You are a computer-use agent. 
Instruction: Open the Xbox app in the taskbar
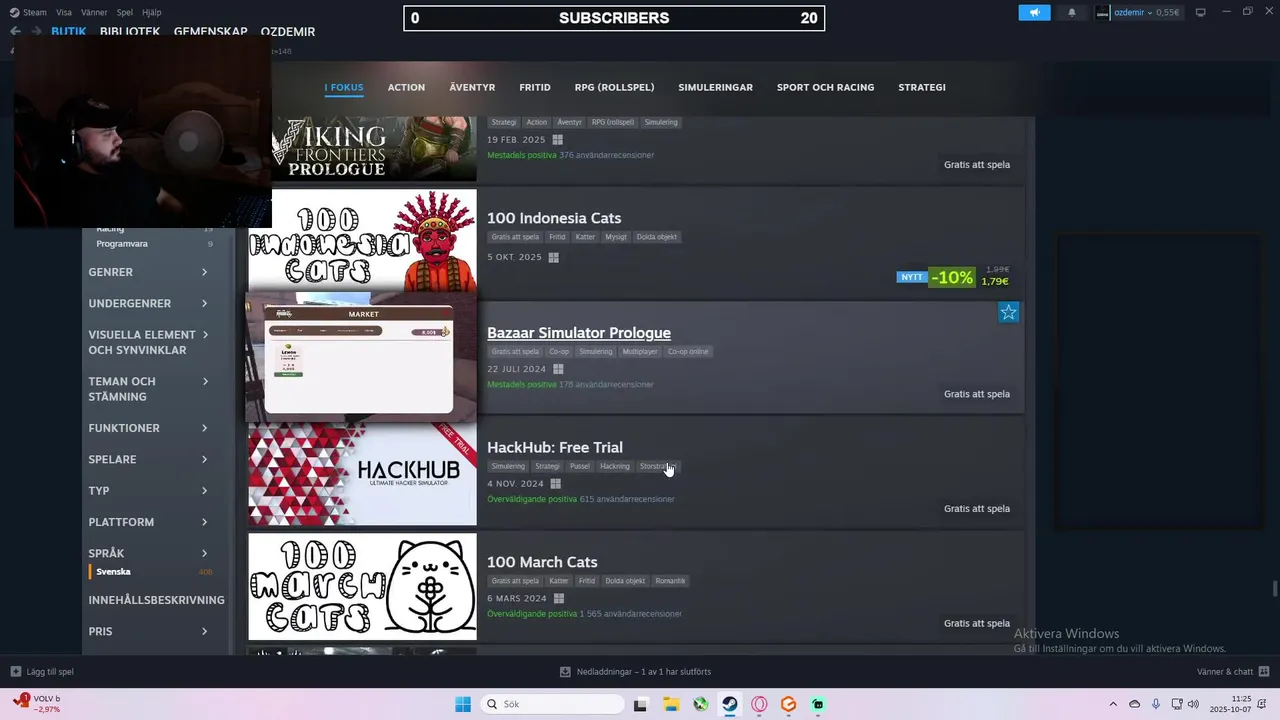click(x=700, y=704)
